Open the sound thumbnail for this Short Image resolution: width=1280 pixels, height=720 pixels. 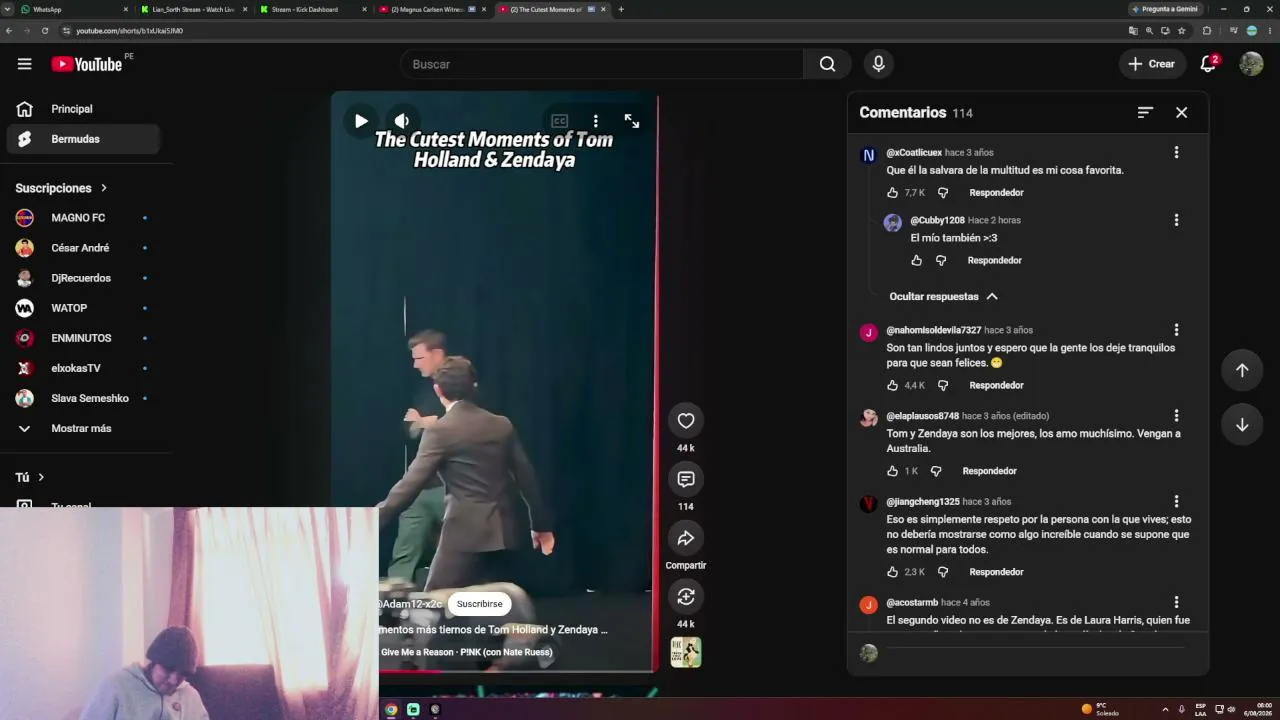[x=686, y=652]
